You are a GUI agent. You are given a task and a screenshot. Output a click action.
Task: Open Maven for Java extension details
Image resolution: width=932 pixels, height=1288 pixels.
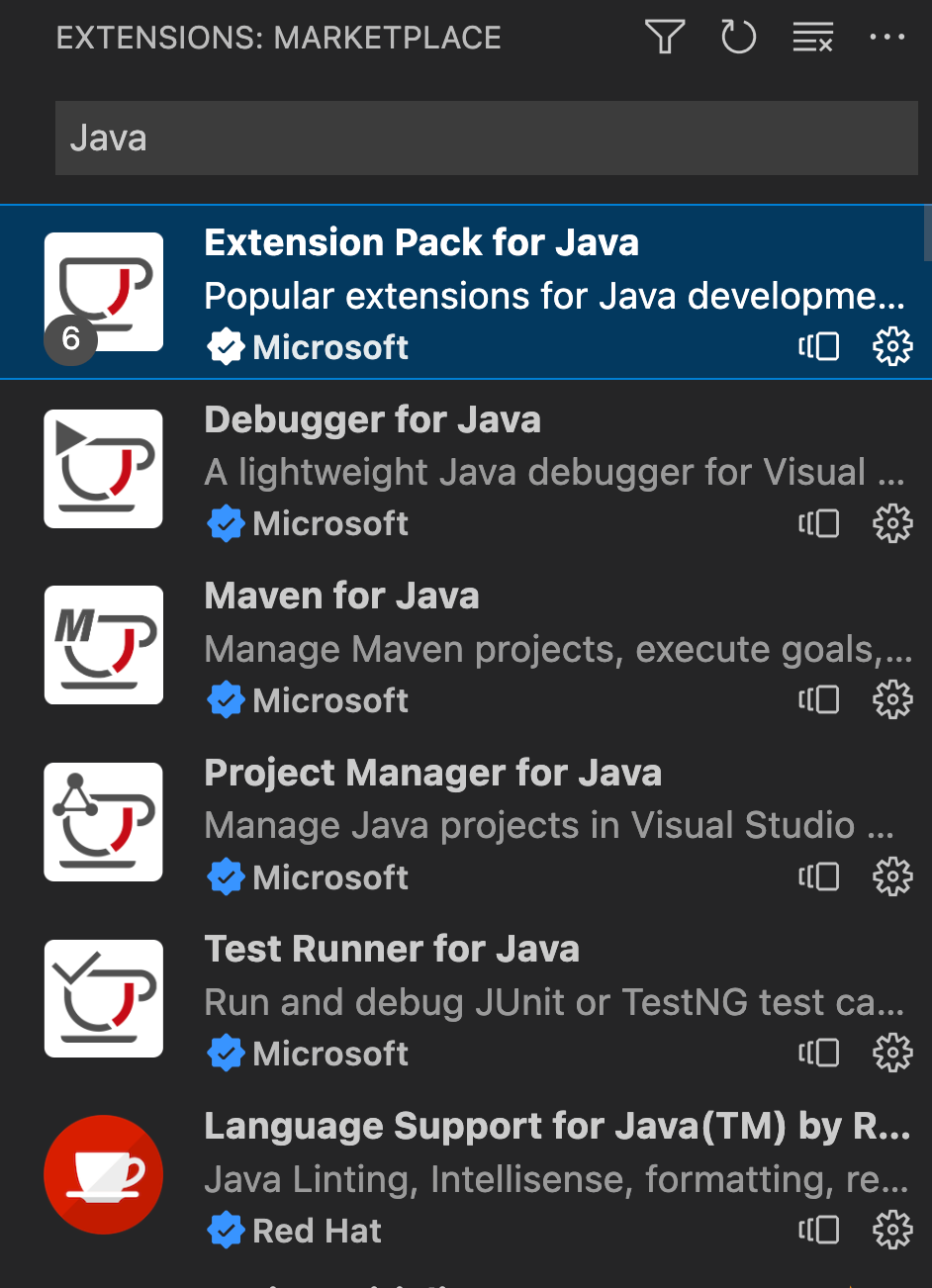click(x=341, y=597)
